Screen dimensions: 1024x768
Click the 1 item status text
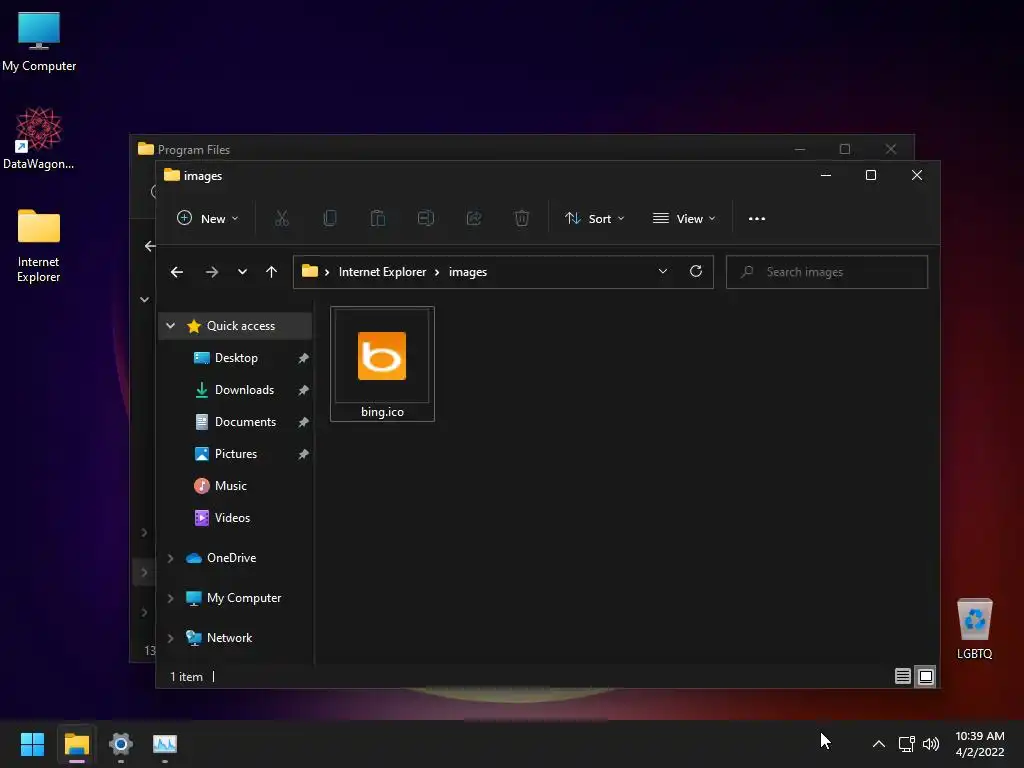(x=186, y=677)
